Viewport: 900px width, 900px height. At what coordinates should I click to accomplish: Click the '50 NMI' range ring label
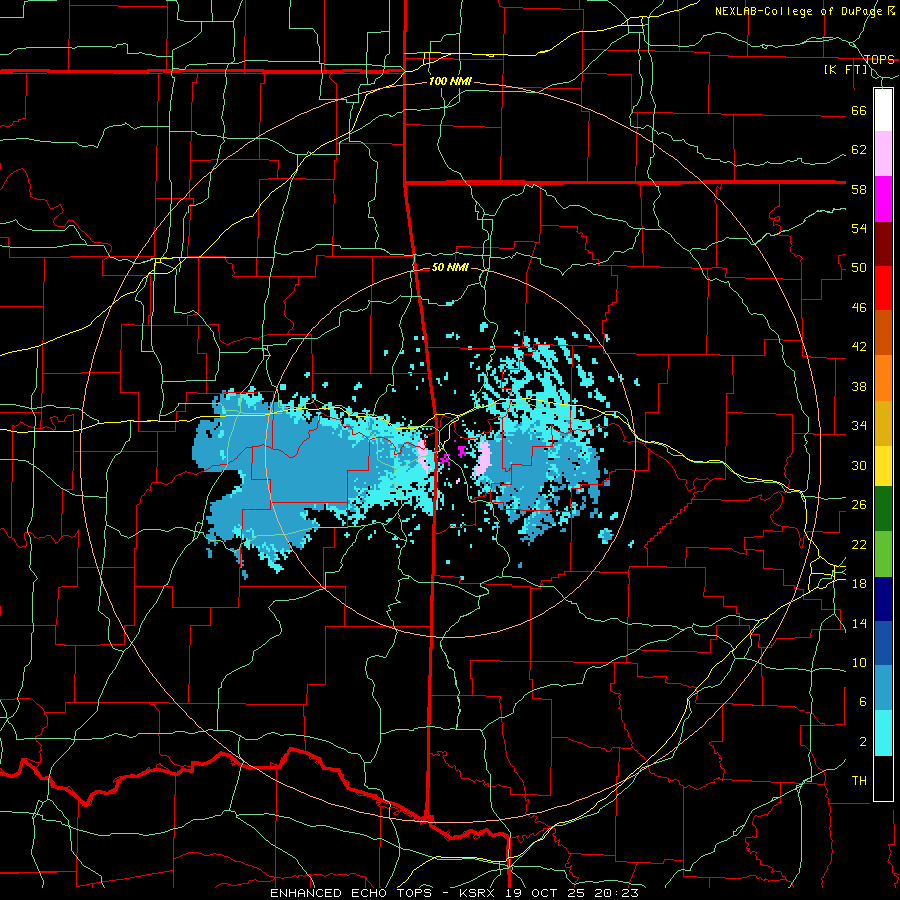(x=450, y=267)
